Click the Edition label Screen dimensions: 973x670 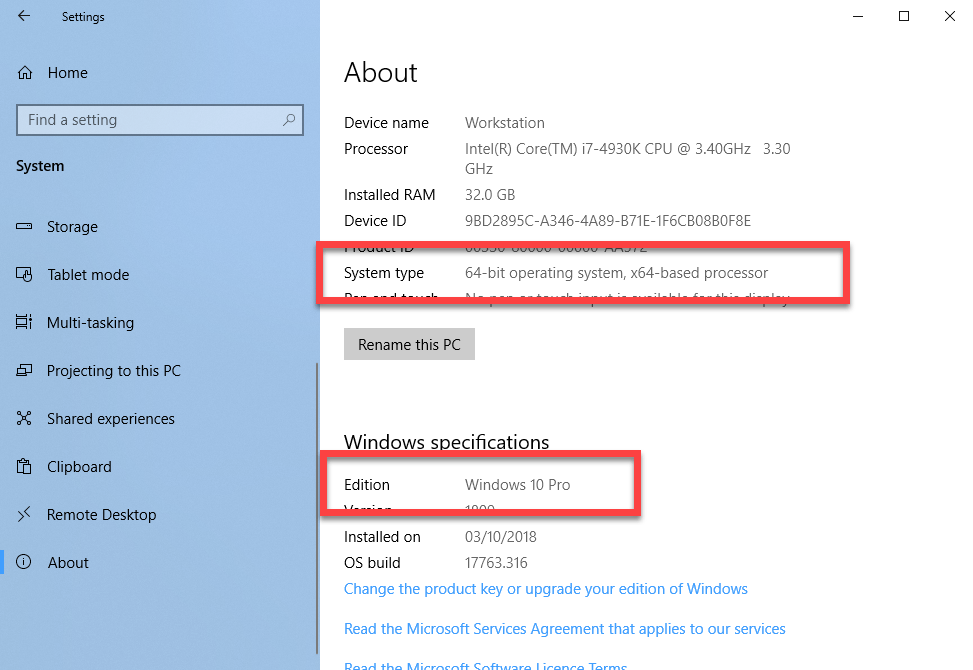click(367, 485)
